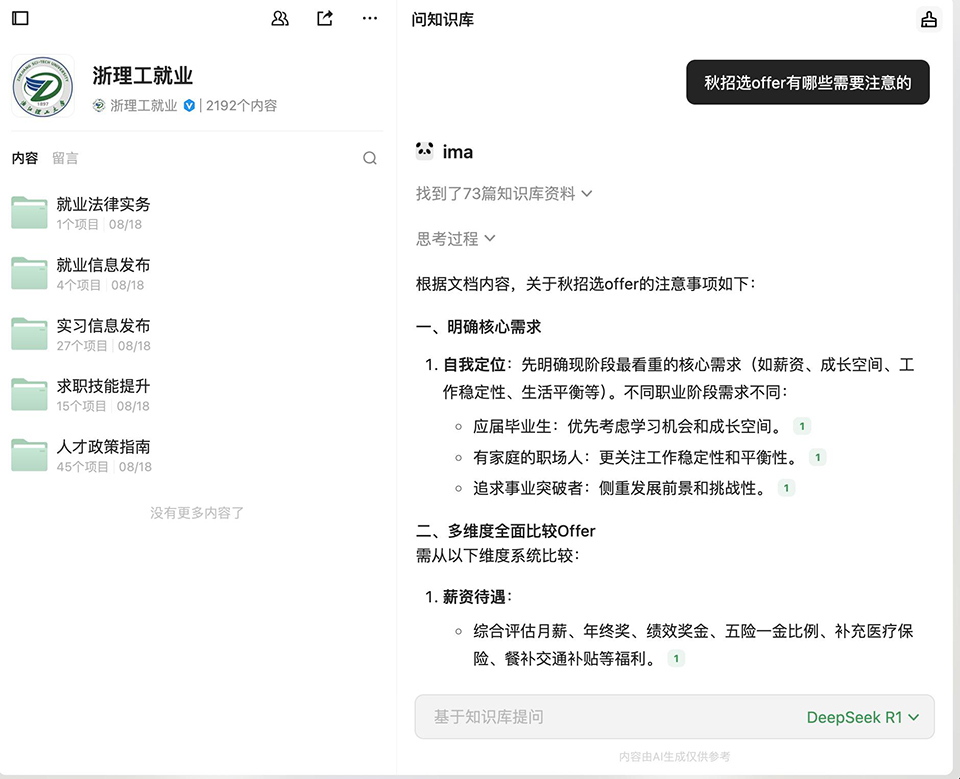Click the ima panda avatar icon

[x=425, y=152]
